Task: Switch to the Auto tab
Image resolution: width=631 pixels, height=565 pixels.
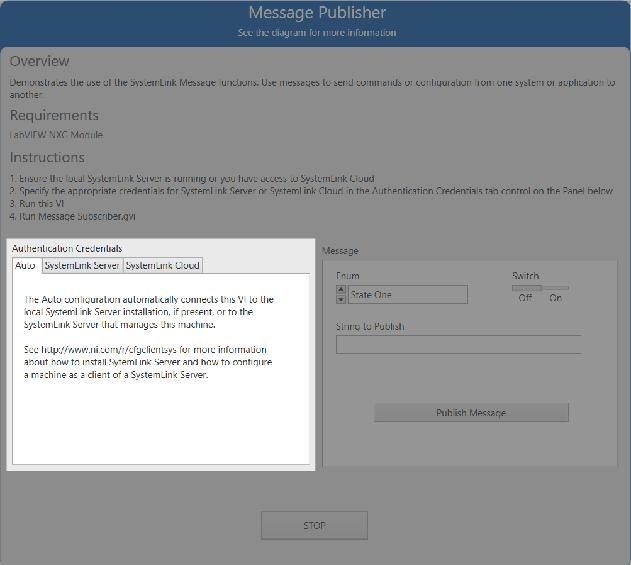Action: [26, 265]
